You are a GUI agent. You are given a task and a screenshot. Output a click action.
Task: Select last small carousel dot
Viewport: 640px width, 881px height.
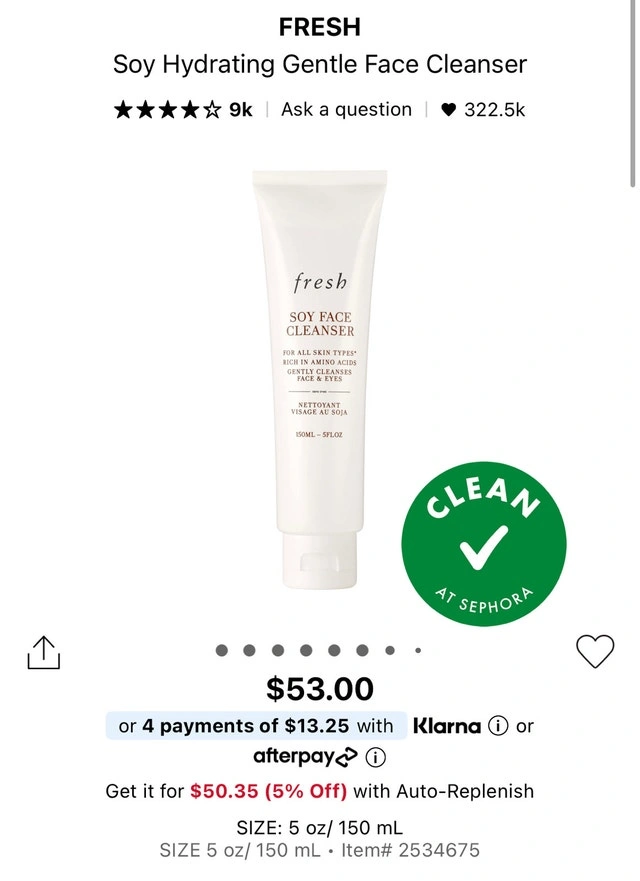pos(418,651)
